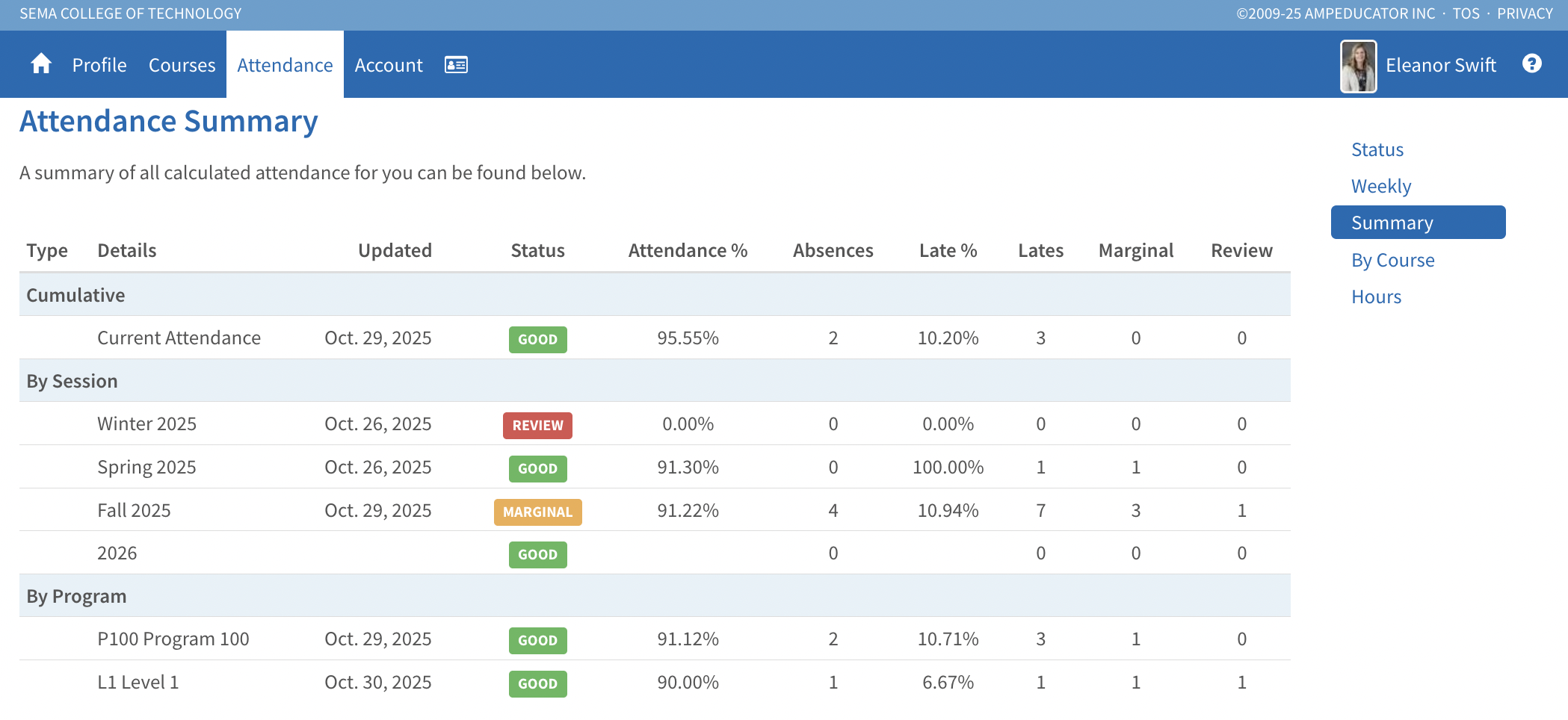1568x720 pixels.
Task: Go to Hours in the sidebar
Action: (x=1376, y=297)
